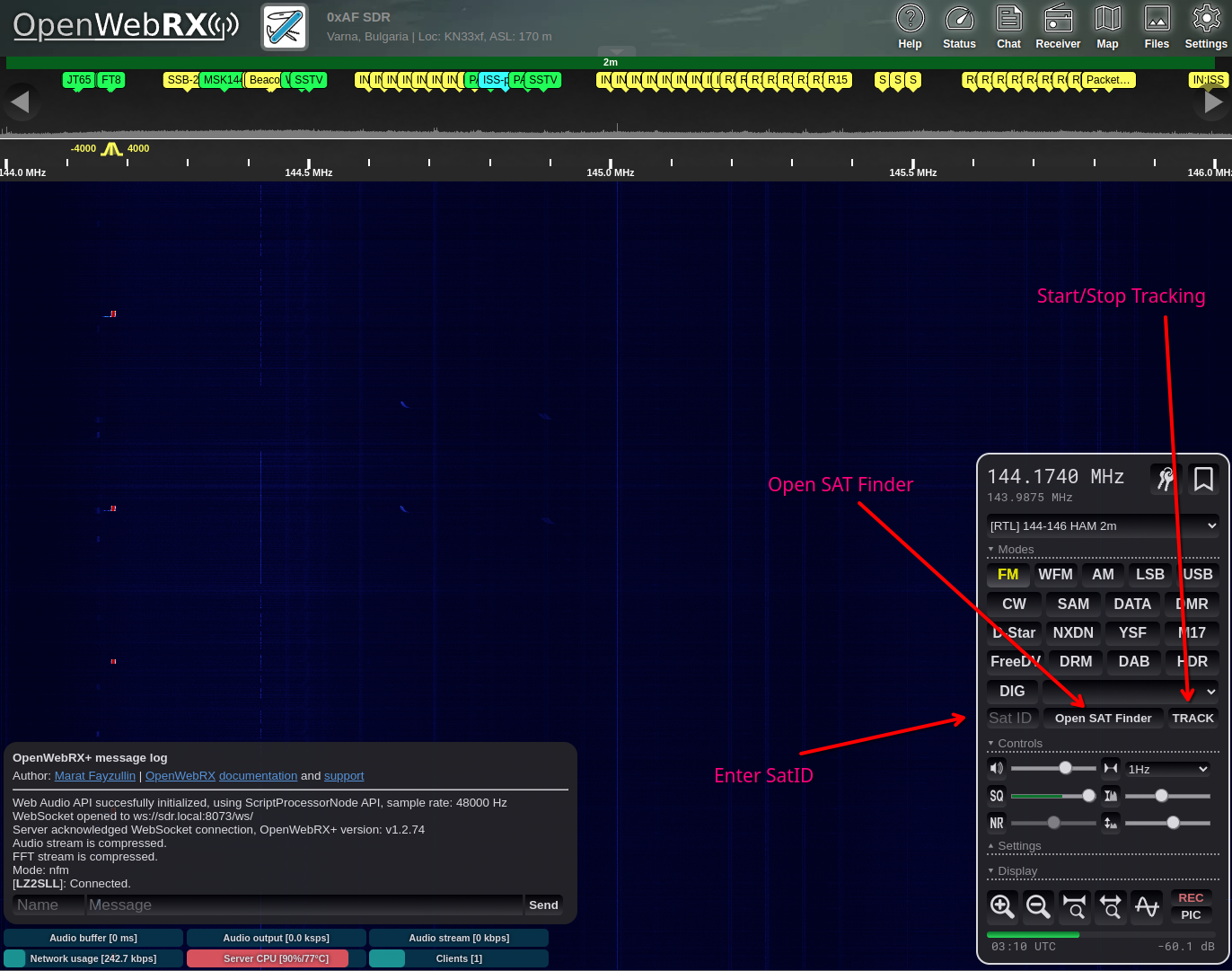This screenshot has height=971, width=1232.
Task: Select YSF digital voice mode
Action: pyautogui.click(x=1132, y=633)
